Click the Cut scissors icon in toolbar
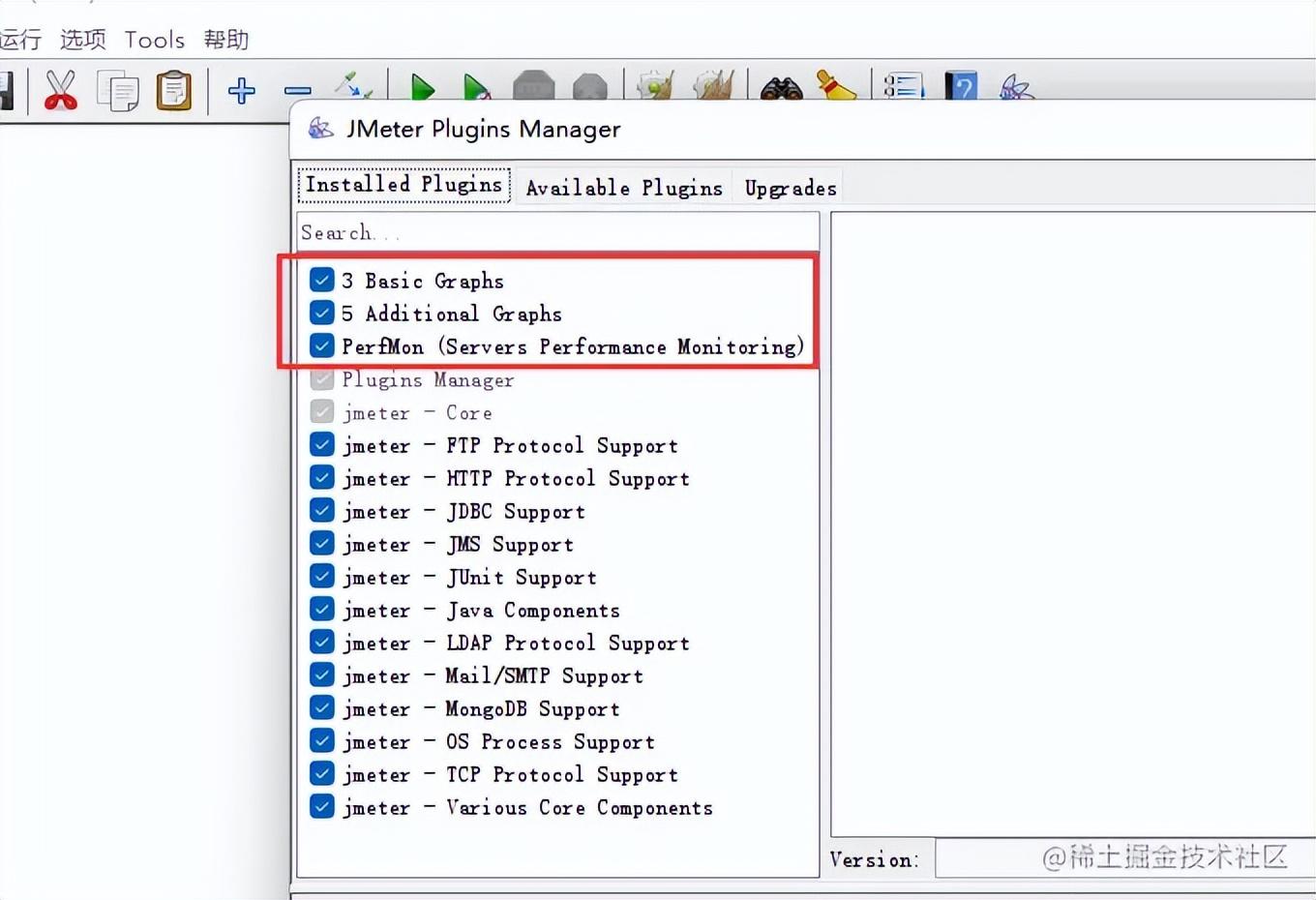This screenshot has width=1316, height=900. [61, 90]
